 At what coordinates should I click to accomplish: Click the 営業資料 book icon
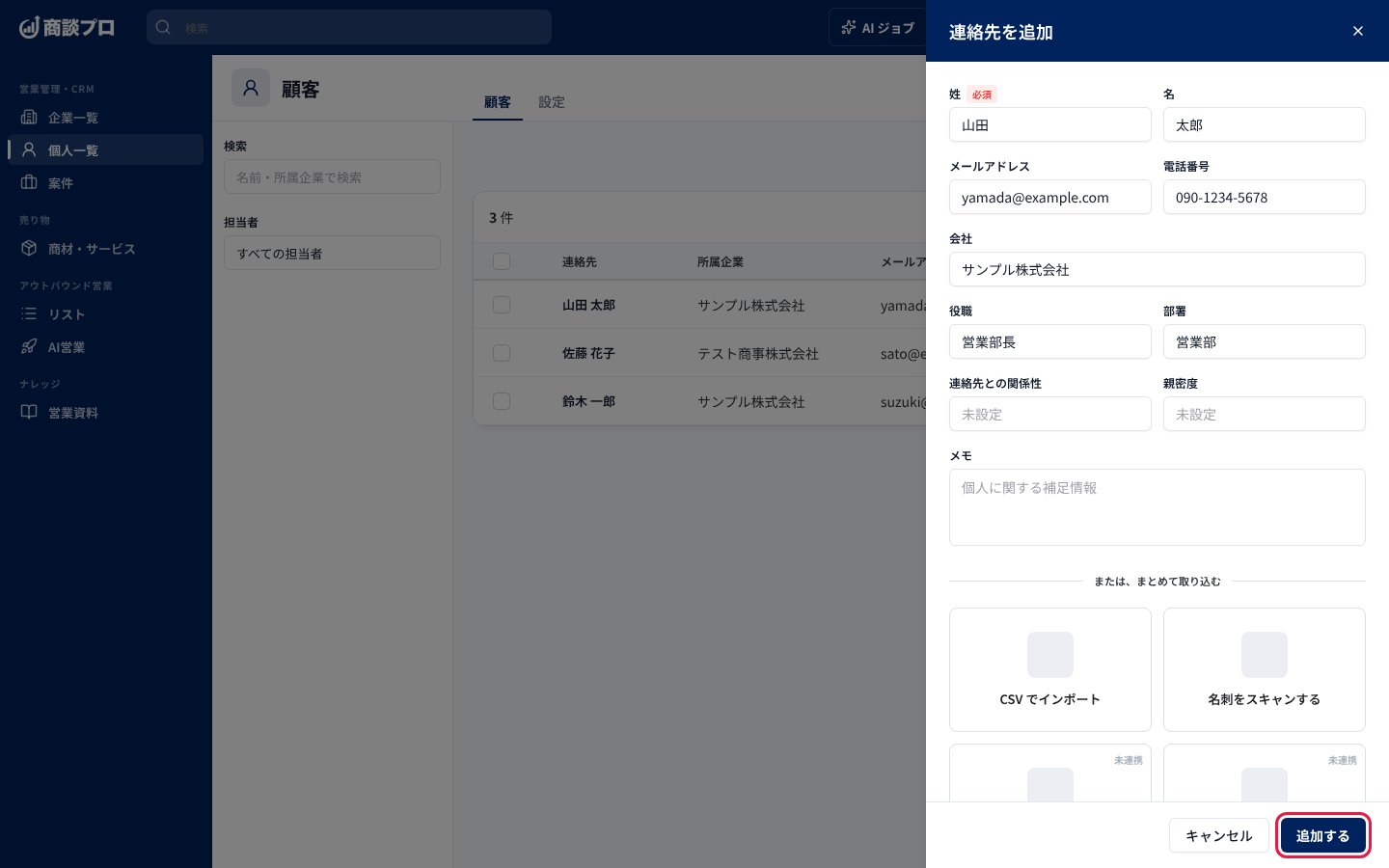point(29,413)
